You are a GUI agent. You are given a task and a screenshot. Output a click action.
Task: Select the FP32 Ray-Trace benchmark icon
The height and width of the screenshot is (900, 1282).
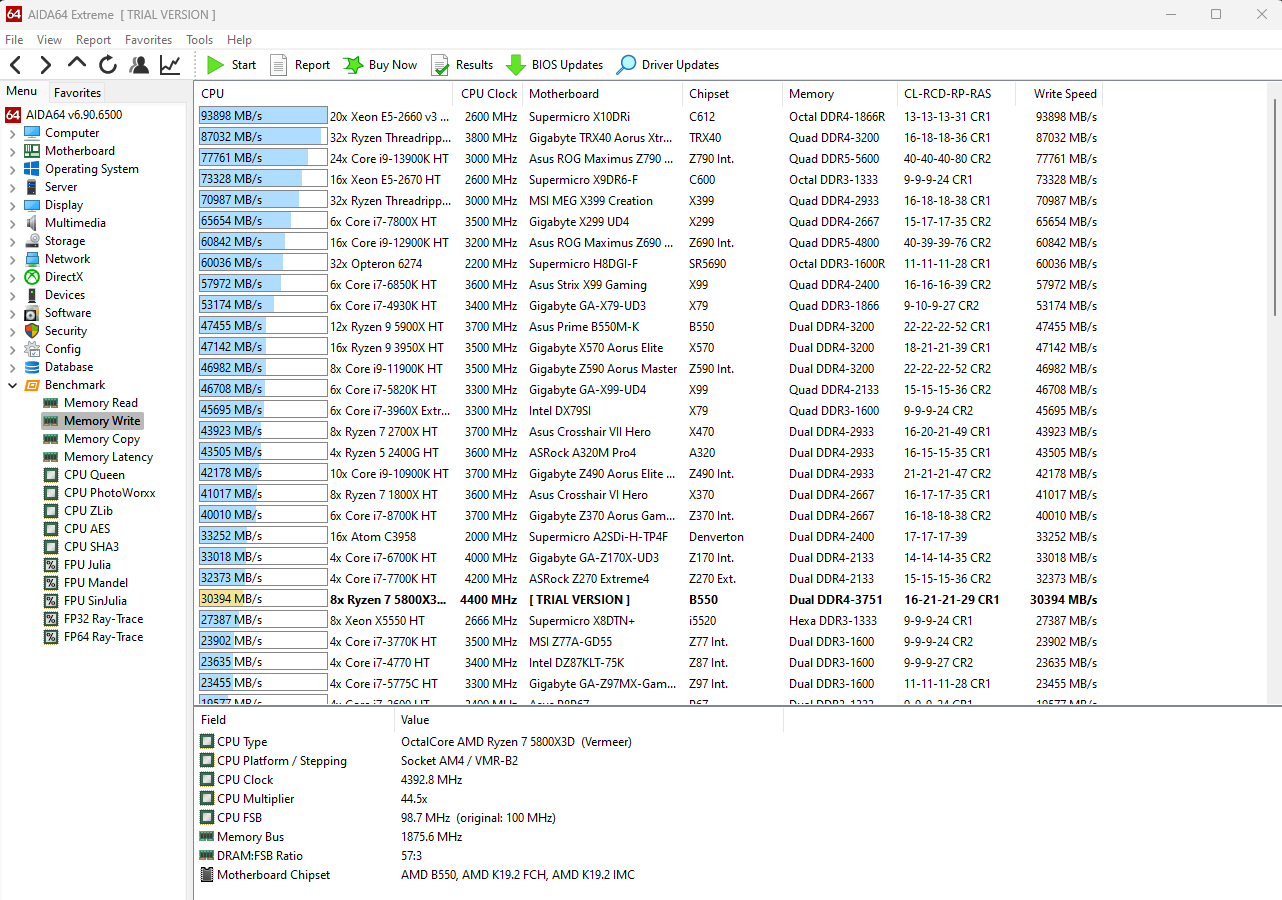pyautogui.click(x=51, y=619)
